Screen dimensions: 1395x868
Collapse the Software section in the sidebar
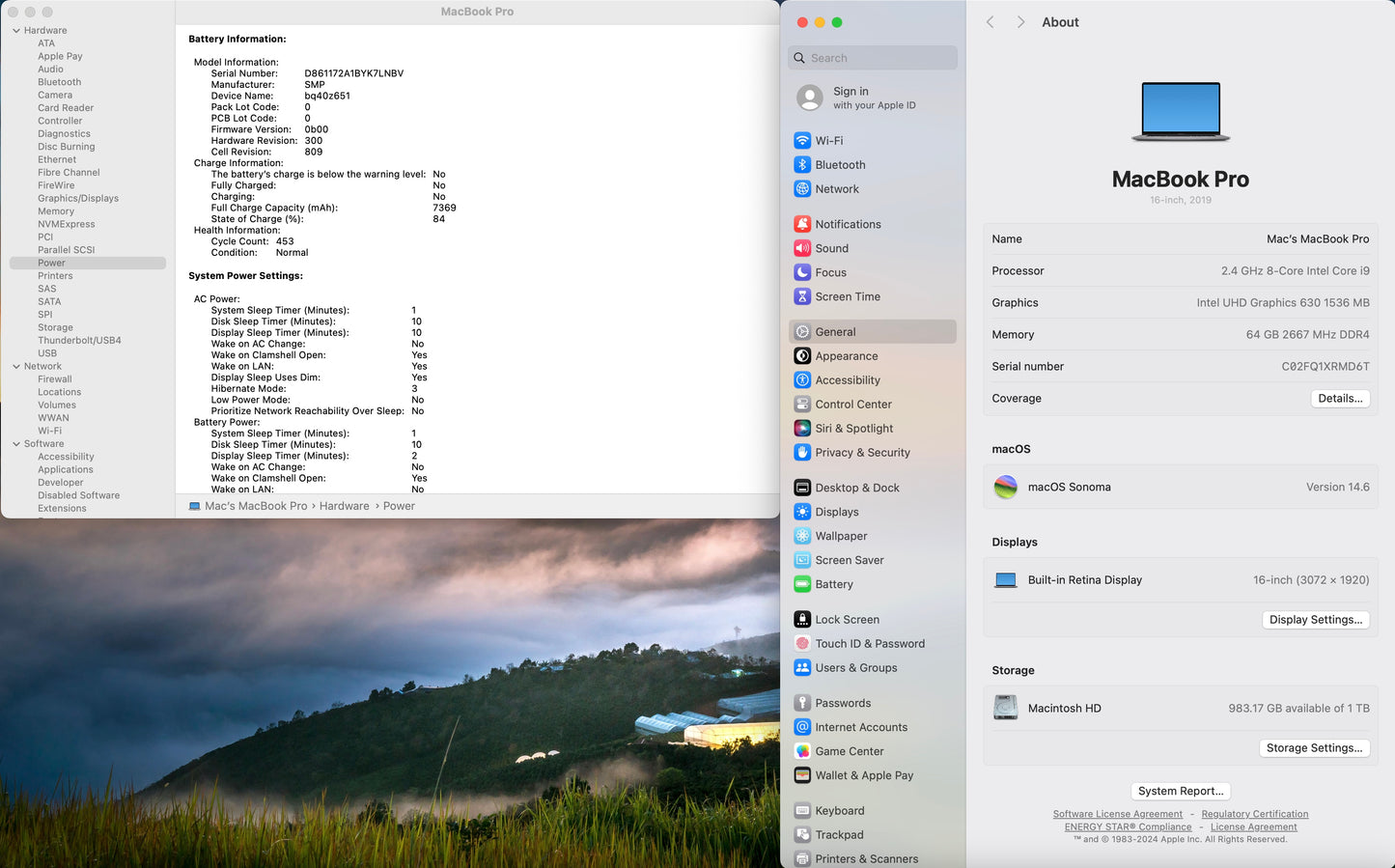coord(16,444)
